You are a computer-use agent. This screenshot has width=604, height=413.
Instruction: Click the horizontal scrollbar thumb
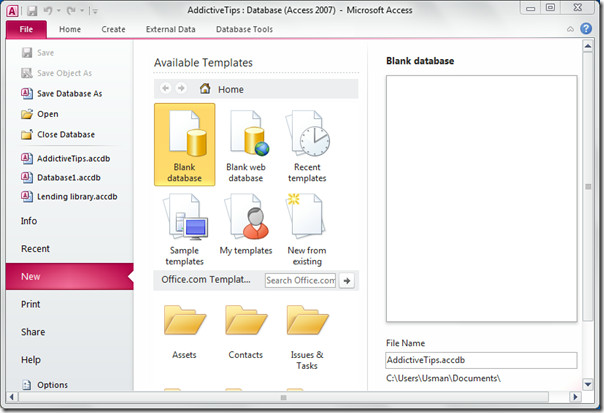(x=284, y=397)
